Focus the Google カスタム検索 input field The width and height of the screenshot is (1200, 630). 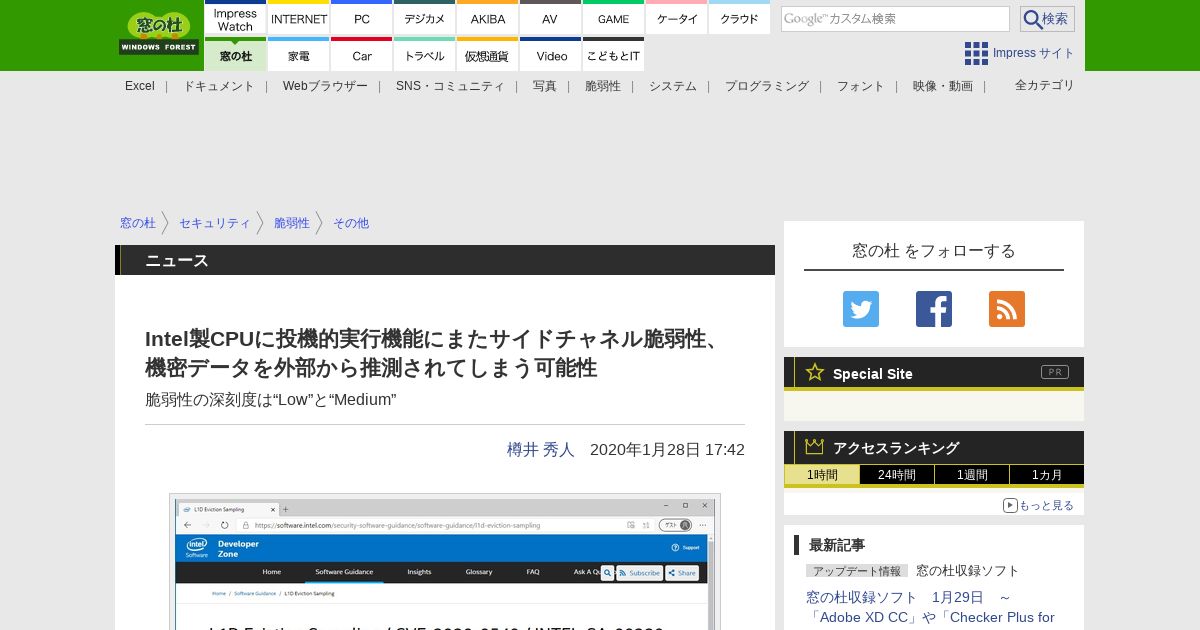[895, 19]
